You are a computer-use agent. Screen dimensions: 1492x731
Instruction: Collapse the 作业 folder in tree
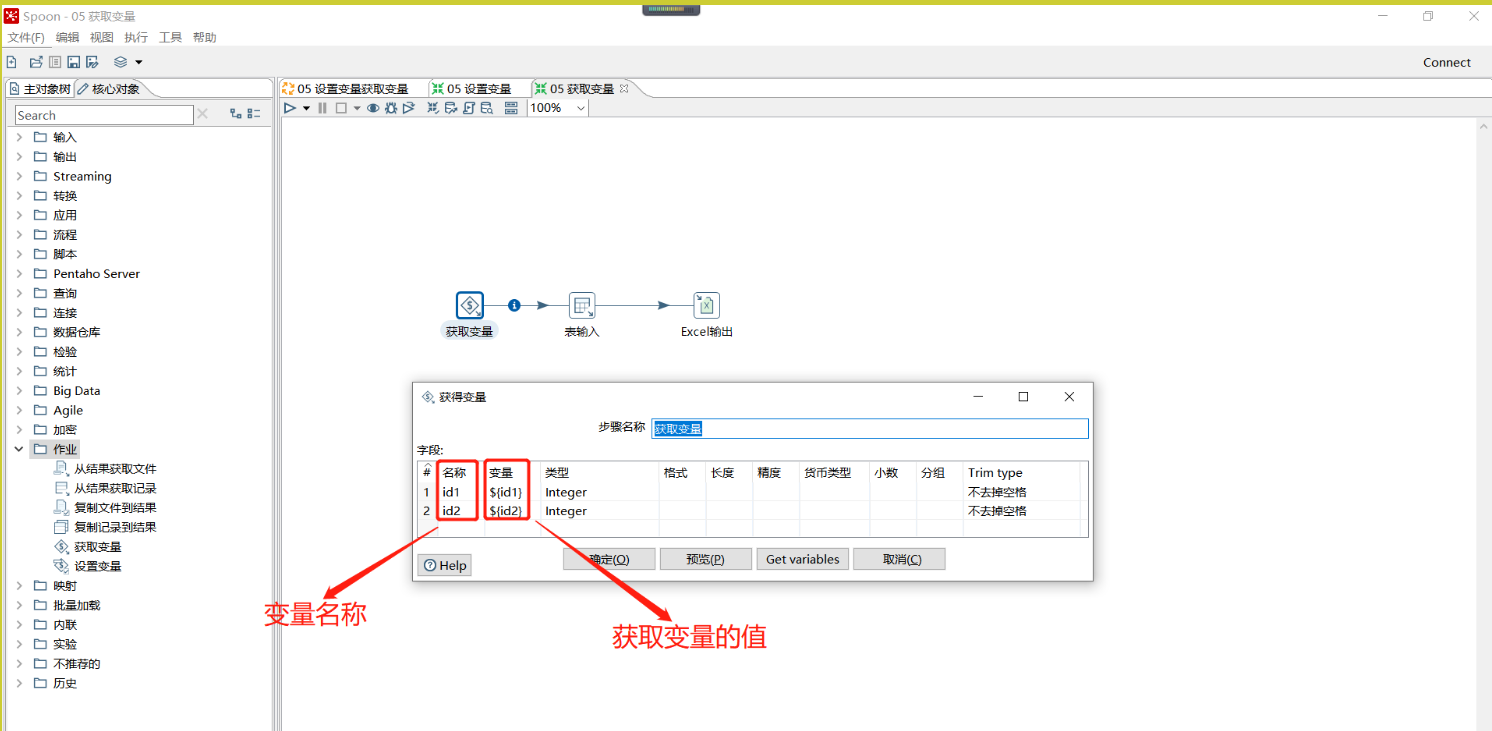[19, 449]
